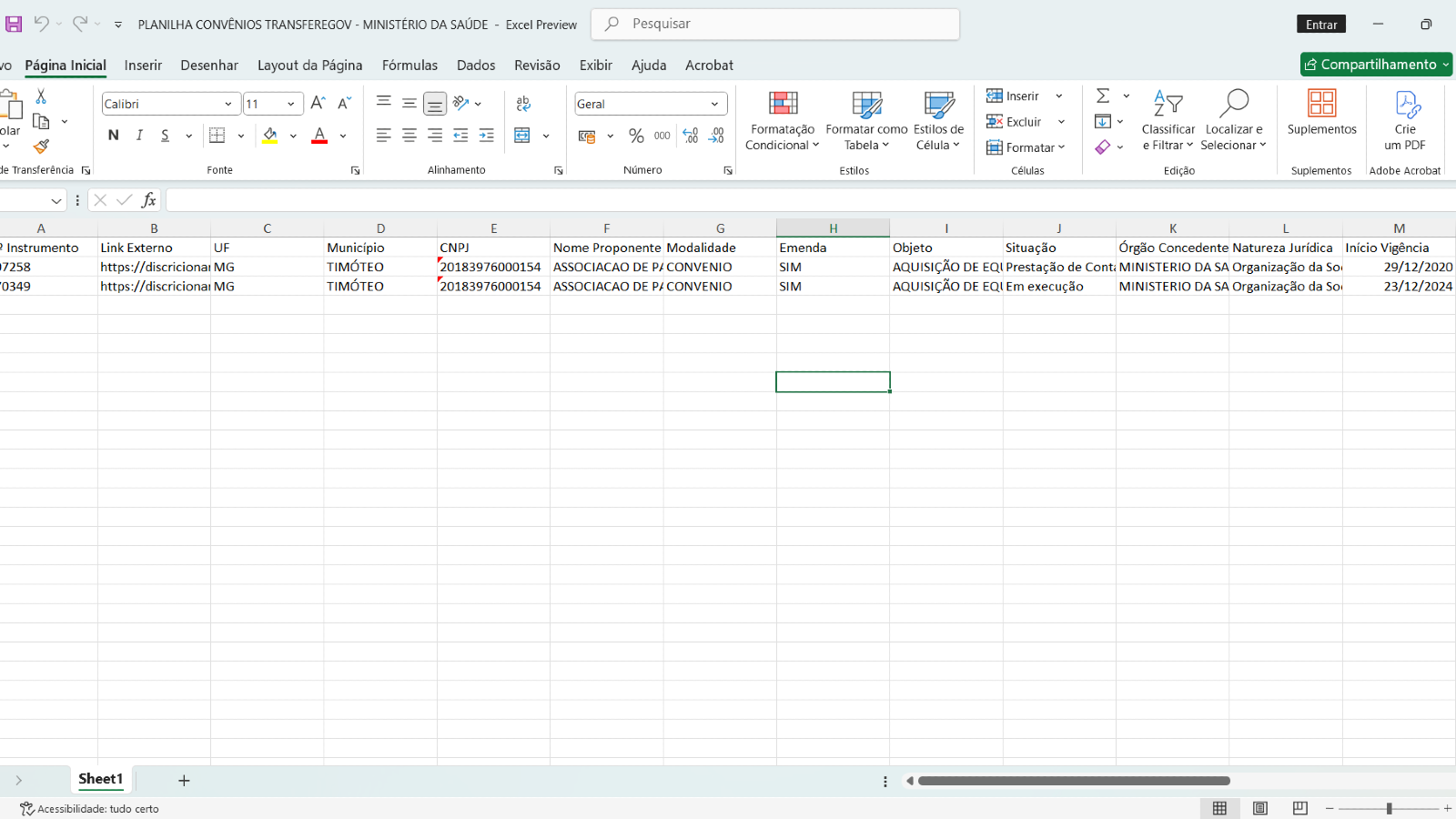Image resolution: width=1456 pixels, height=819 pixels.
Task: Click the yellow fill color swatch
Action: pos(270,136)
